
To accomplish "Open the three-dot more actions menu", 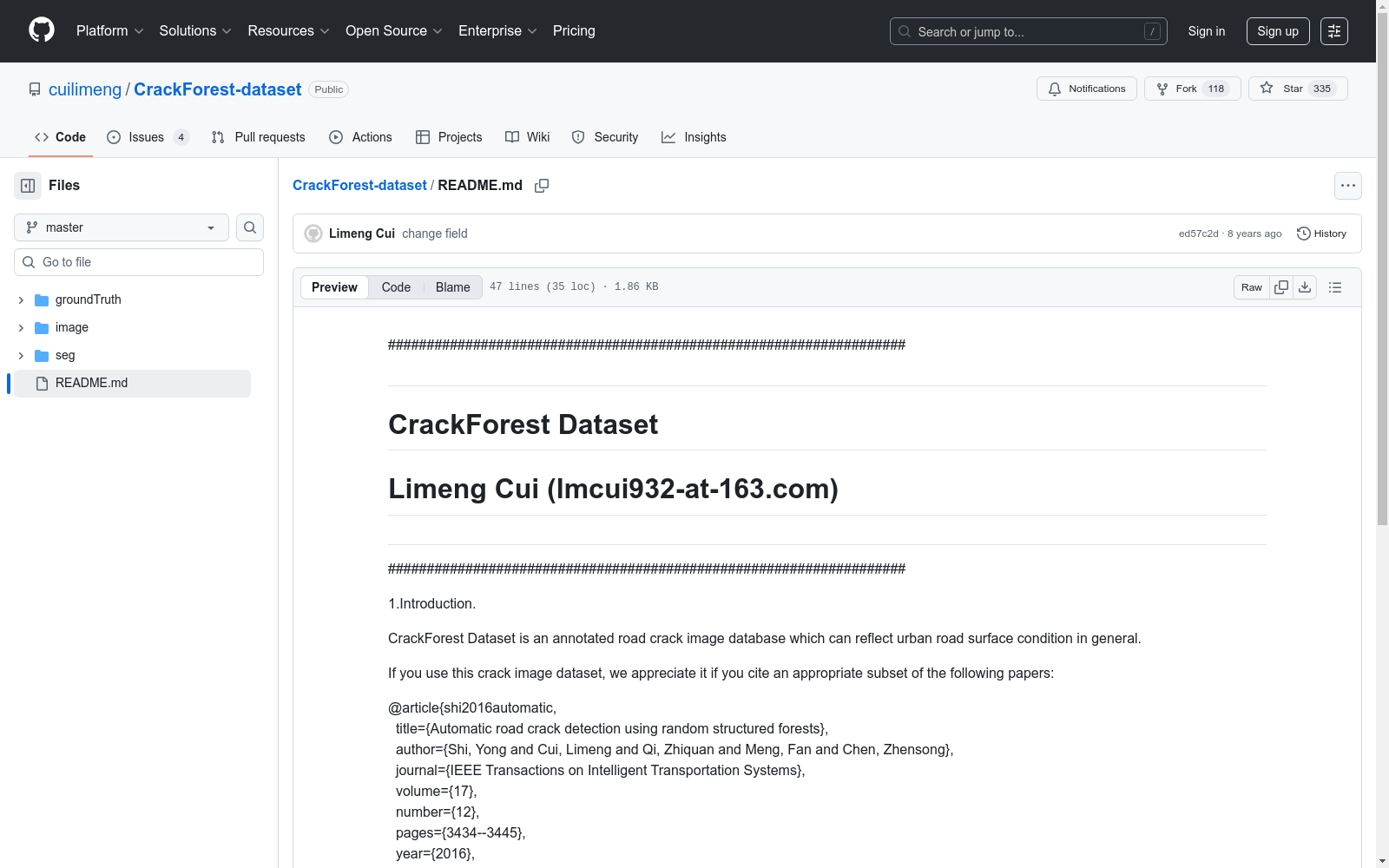I will pyautogui.click(x=1347, y=186).
